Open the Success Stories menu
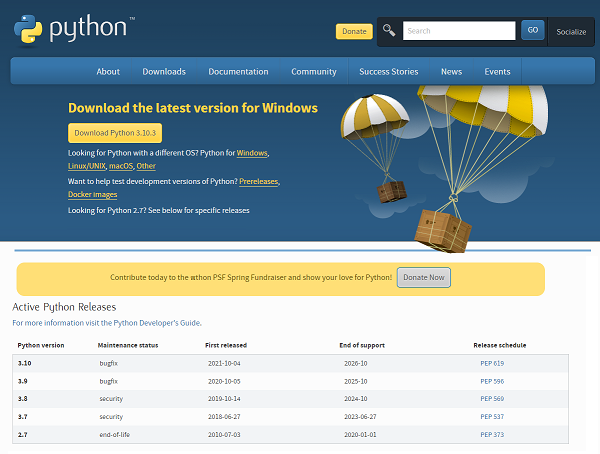Image resolution: width=600 pixels, height=454 pixels. [x=388, y=72]
